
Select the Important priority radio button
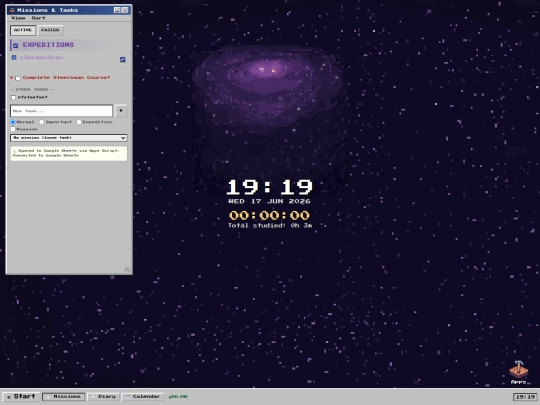42,122
